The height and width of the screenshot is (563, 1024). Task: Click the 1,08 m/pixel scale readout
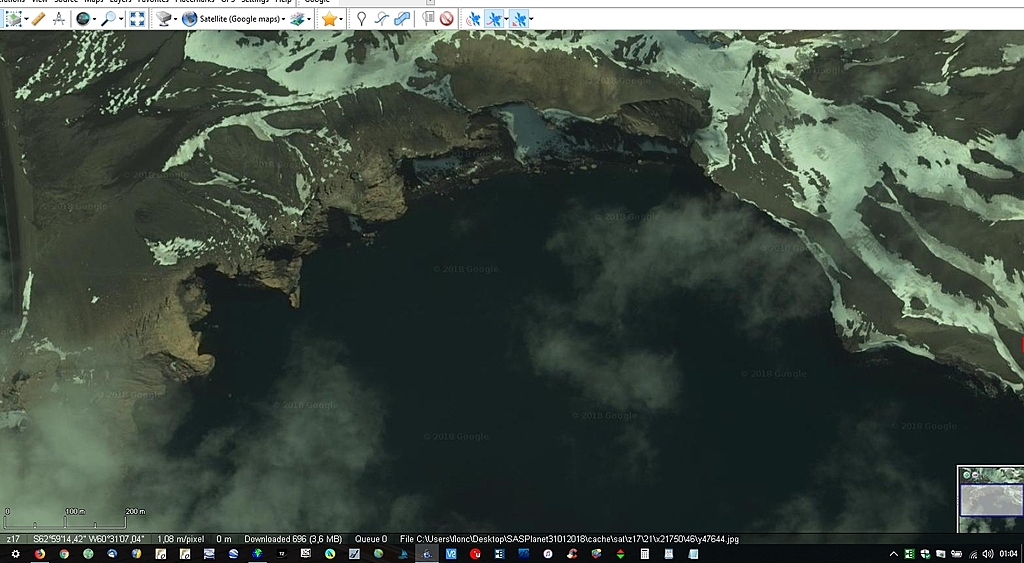(181, 539)
